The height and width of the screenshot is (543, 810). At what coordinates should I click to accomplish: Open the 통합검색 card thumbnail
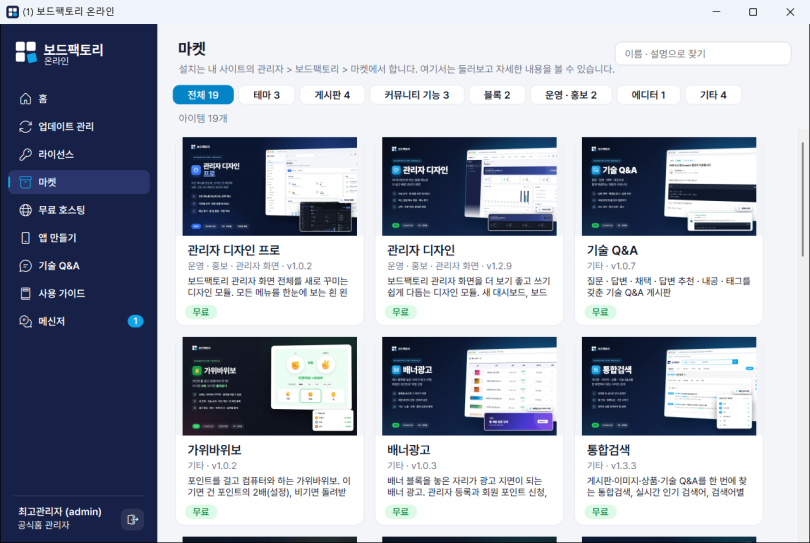click(669, 386)
